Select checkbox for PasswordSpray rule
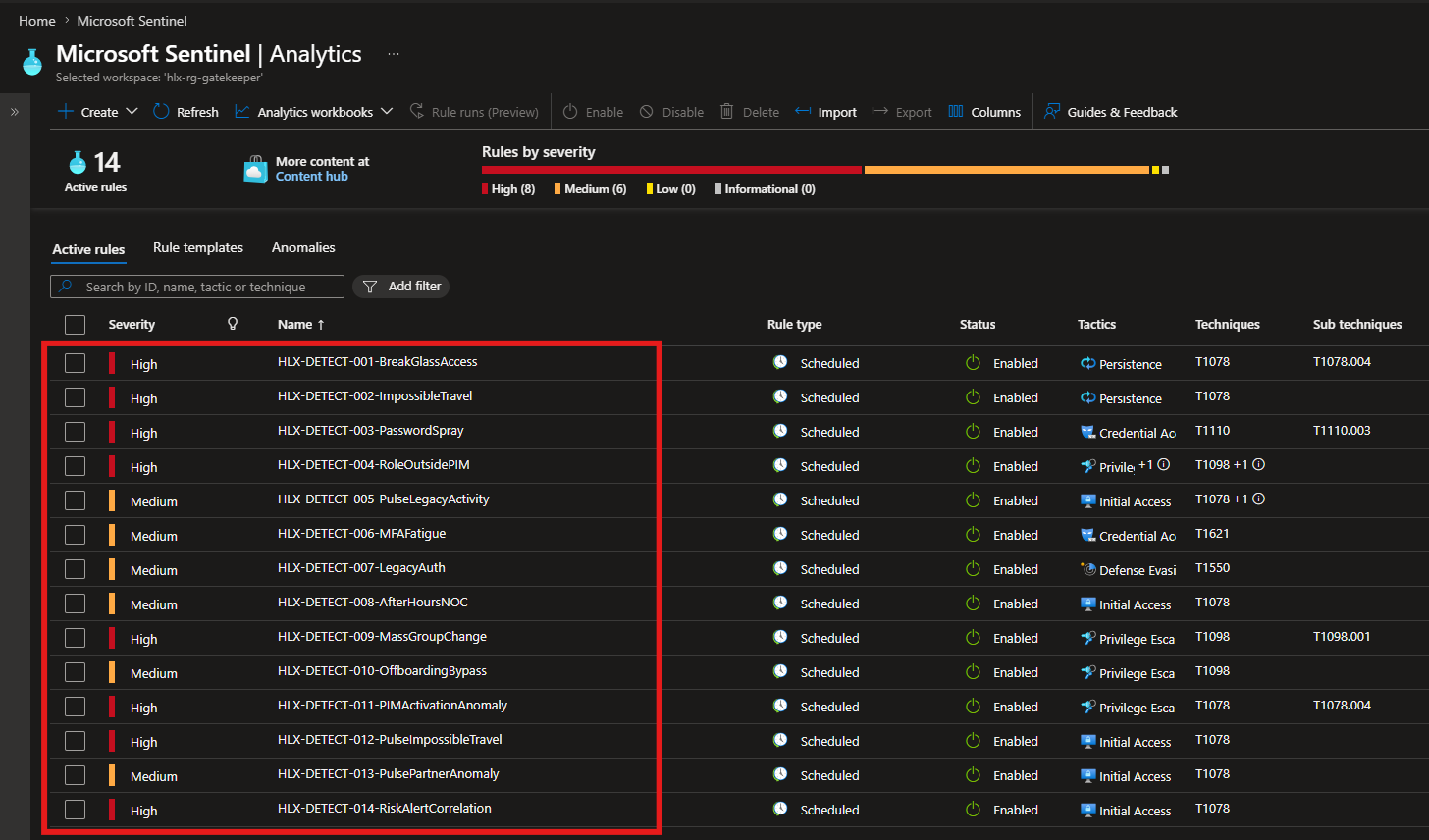Viewport: 1429px width, 840px height. pyautogui.click(x=75, y=432)
